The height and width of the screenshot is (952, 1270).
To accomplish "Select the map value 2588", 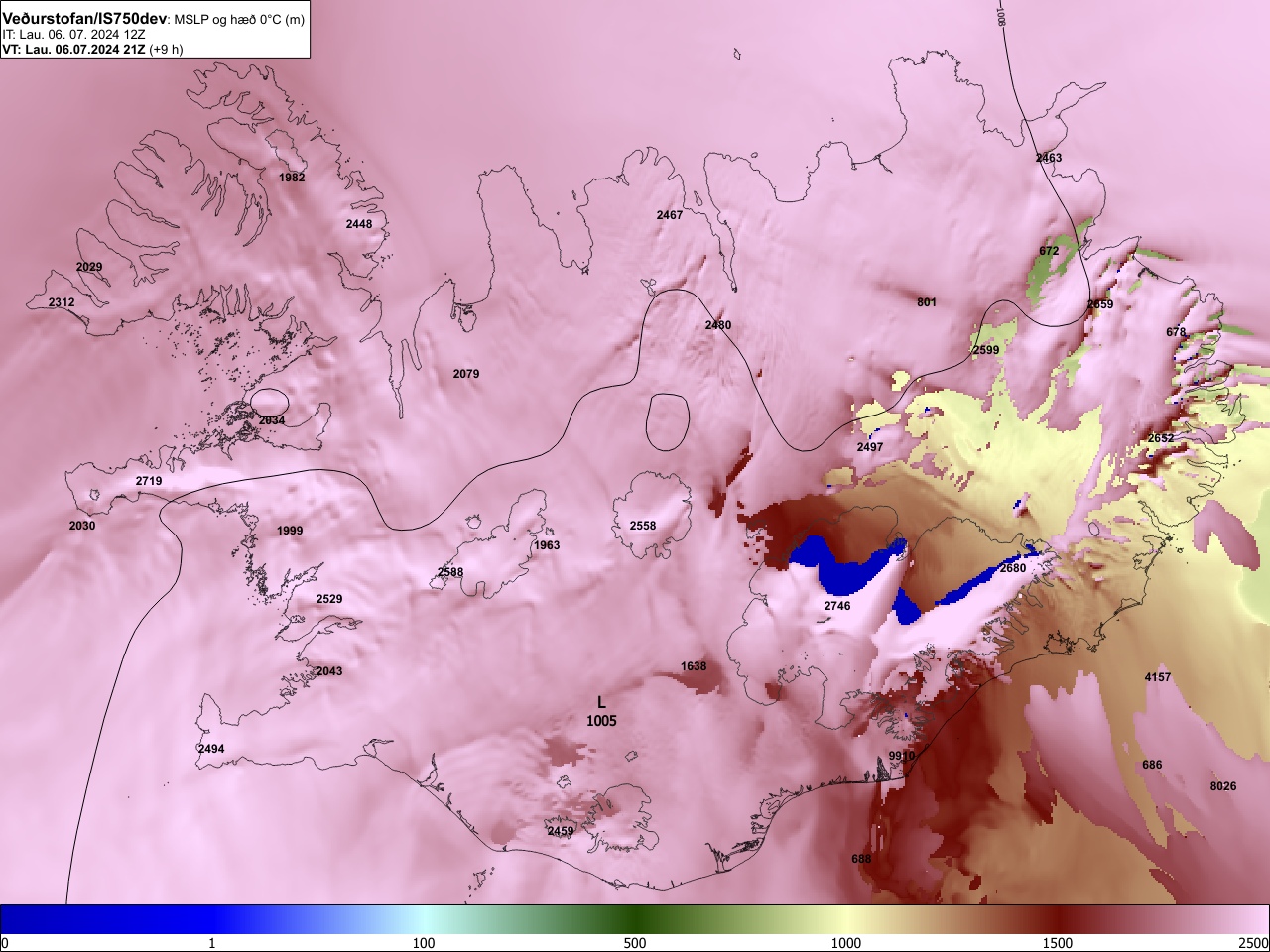I will (x=450, y=572).
